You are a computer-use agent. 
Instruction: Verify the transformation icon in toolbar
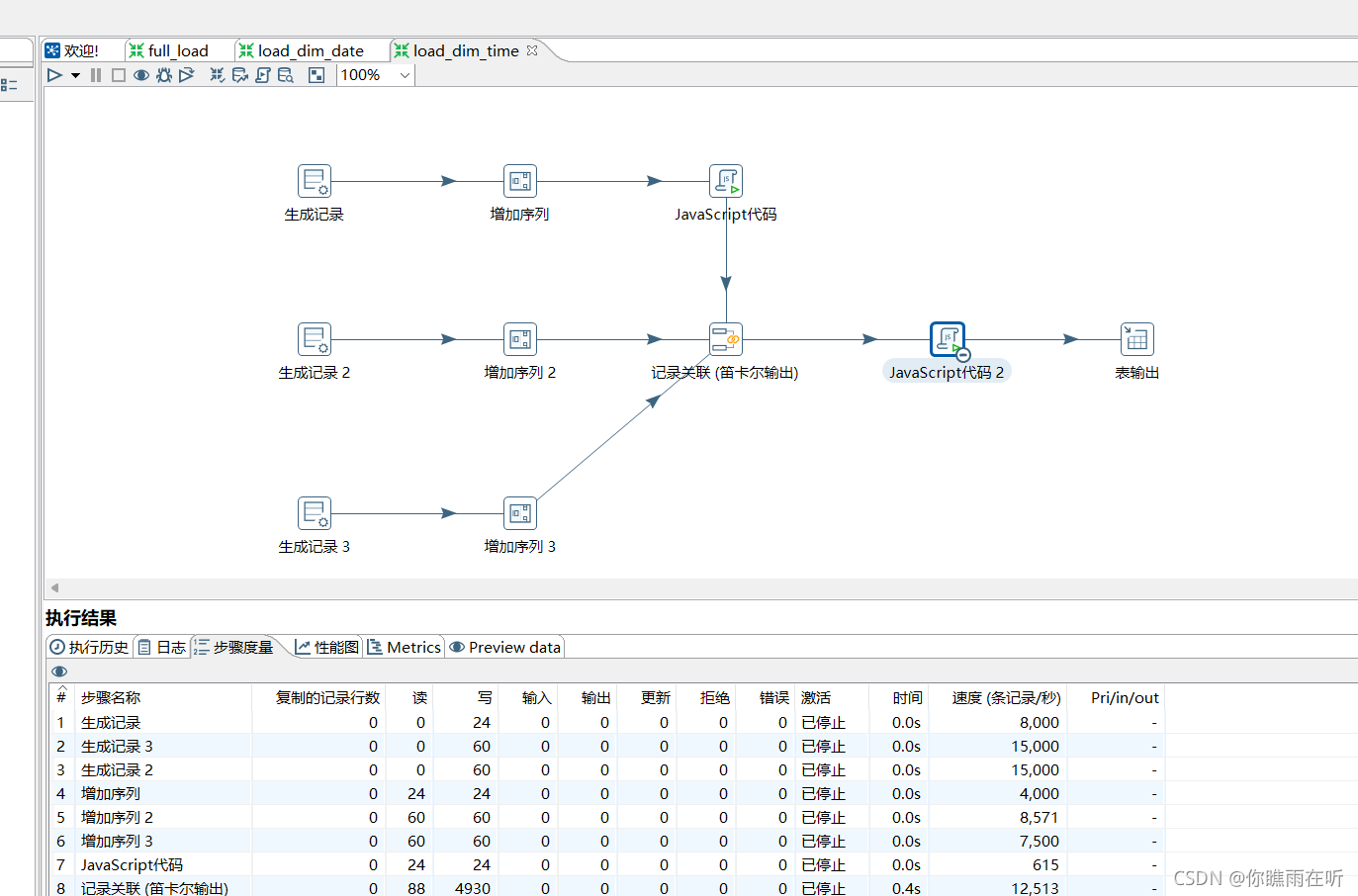pyautogui.click(x=217, y=75)
